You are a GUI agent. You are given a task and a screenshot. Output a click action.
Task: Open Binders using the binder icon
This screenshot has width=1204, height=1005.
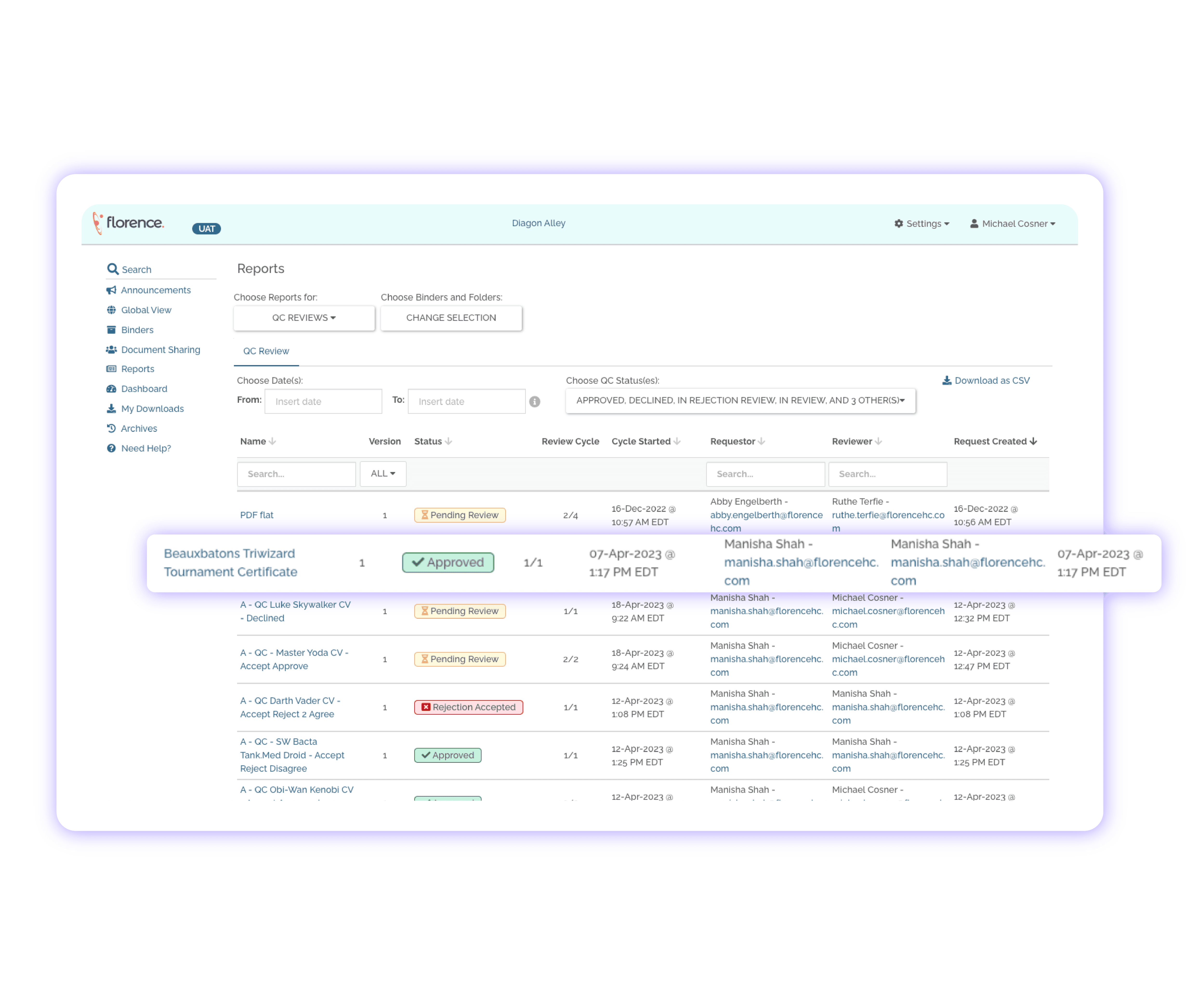(x=111, y=329)
